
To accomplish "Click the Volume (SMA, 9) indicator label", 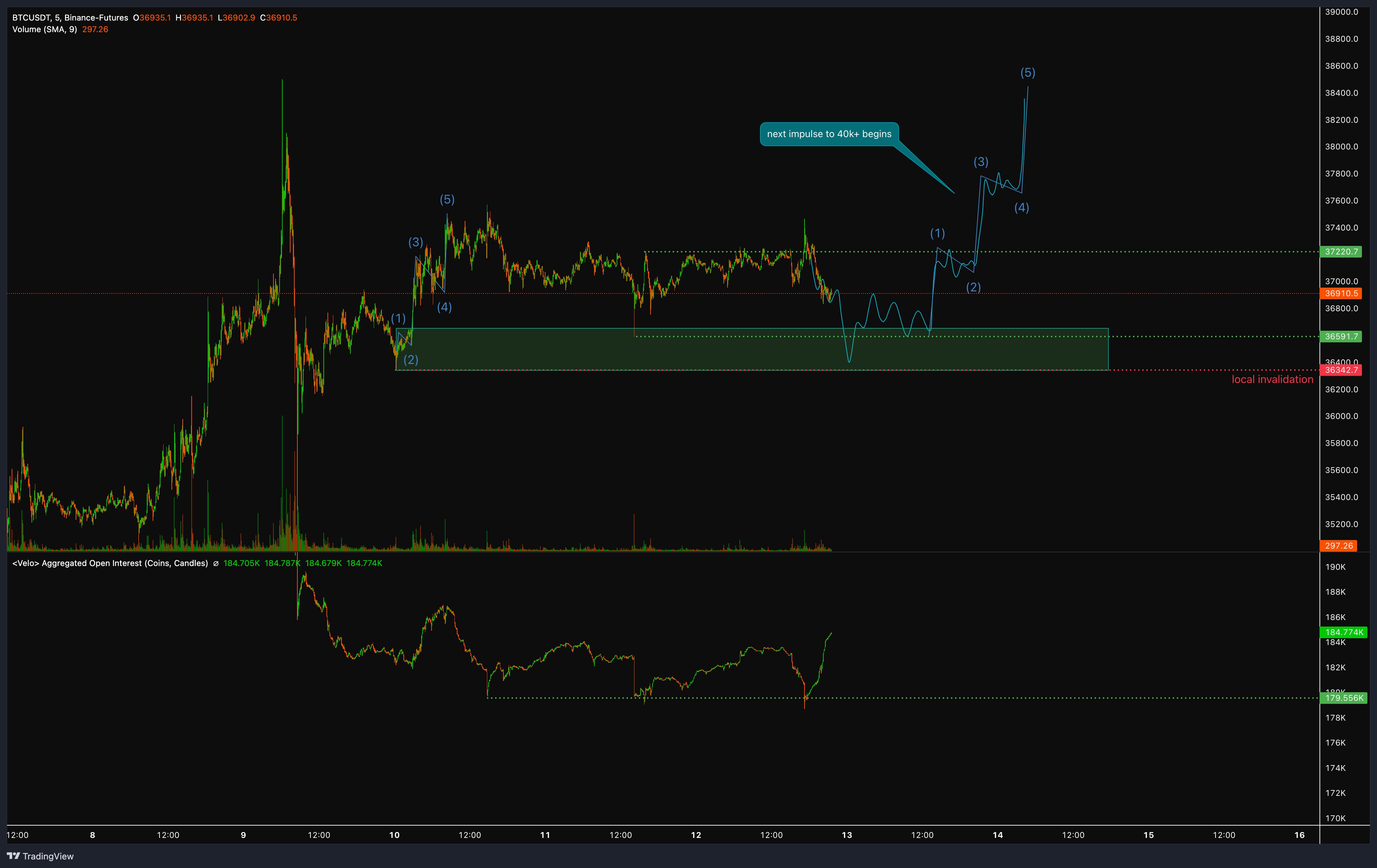I will (44, 29).
